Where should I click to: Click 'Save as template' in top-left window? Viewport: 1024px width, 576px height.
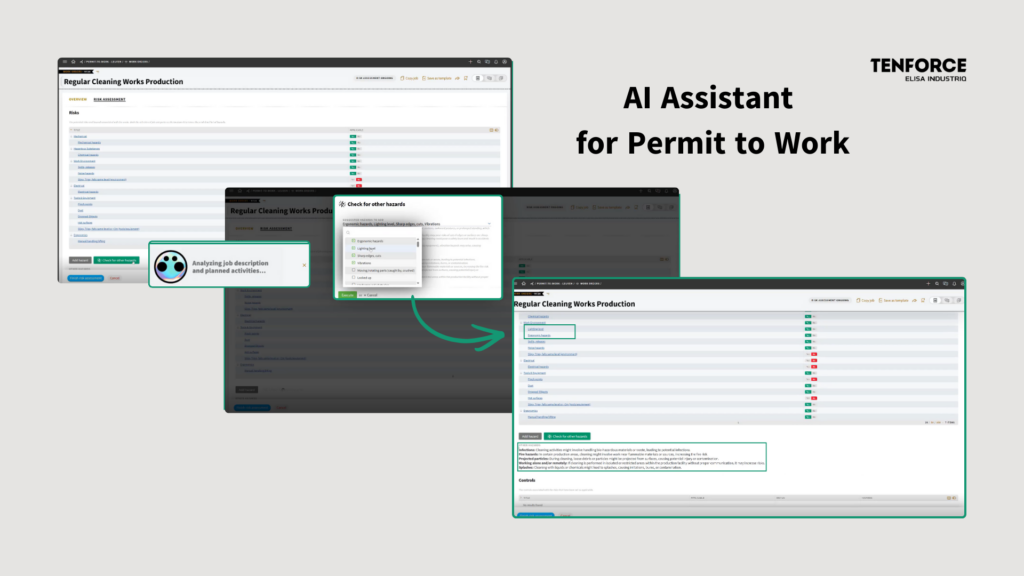[437, 78]
